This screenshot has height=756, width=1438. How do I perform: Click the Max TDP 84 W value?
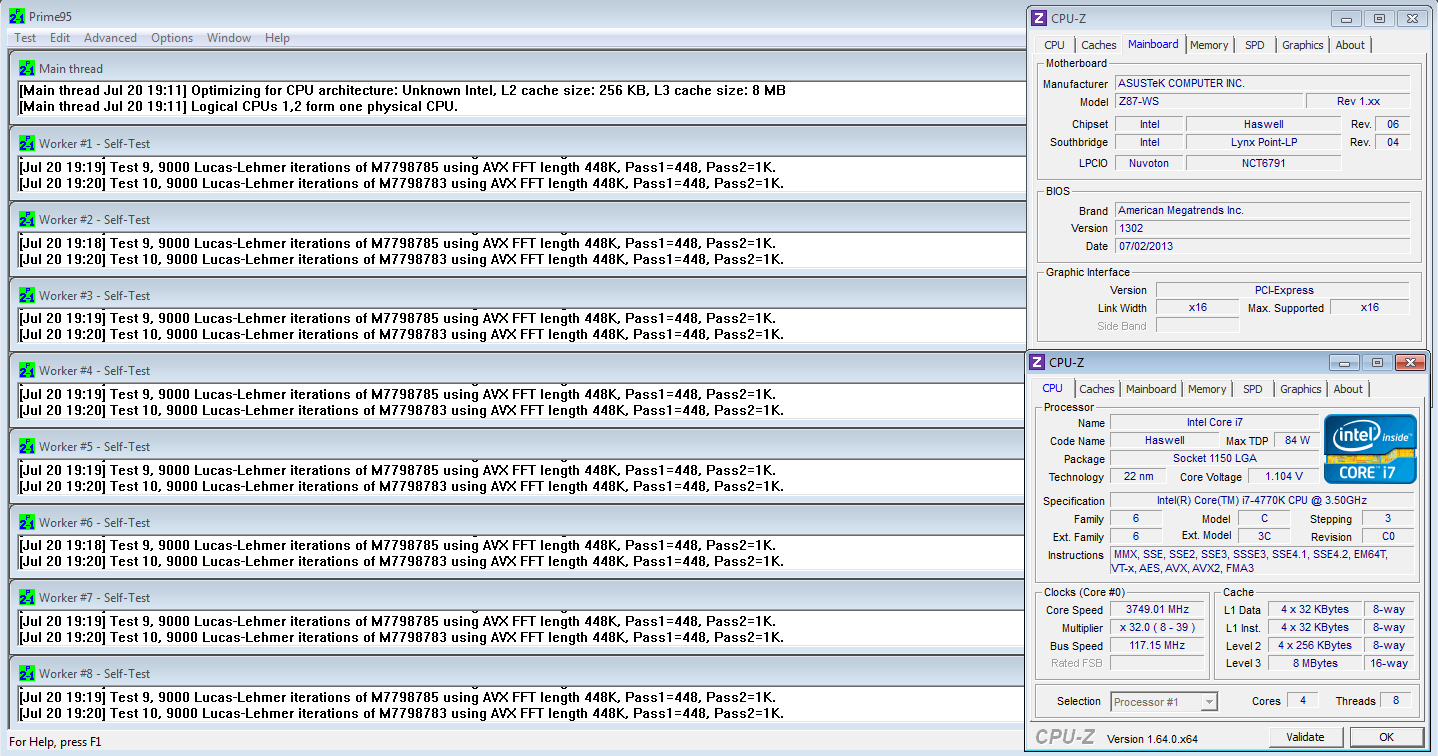click(x=1297, y=441)
